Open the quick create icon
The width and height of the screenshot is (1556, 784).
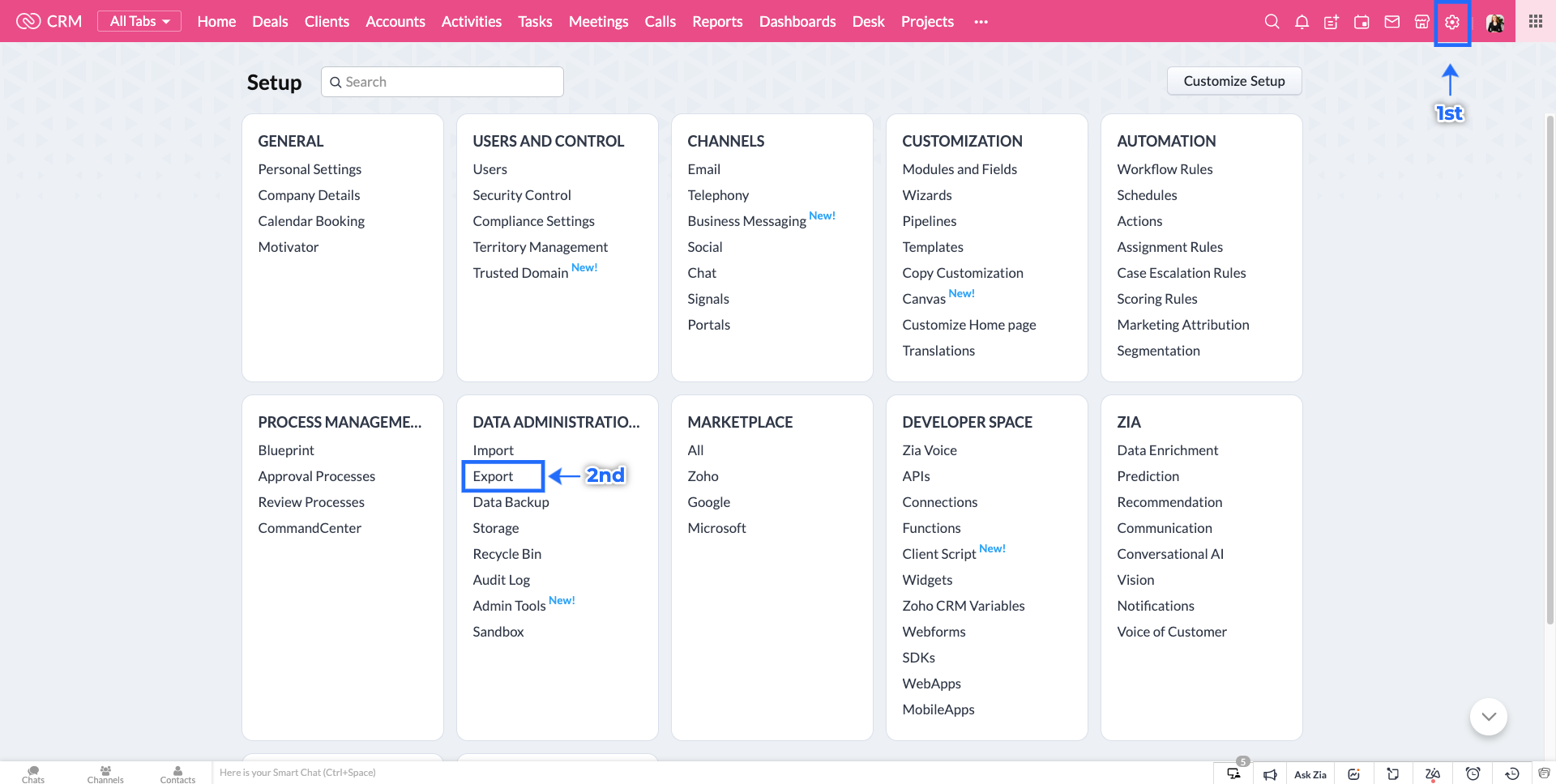(1332, 22)
